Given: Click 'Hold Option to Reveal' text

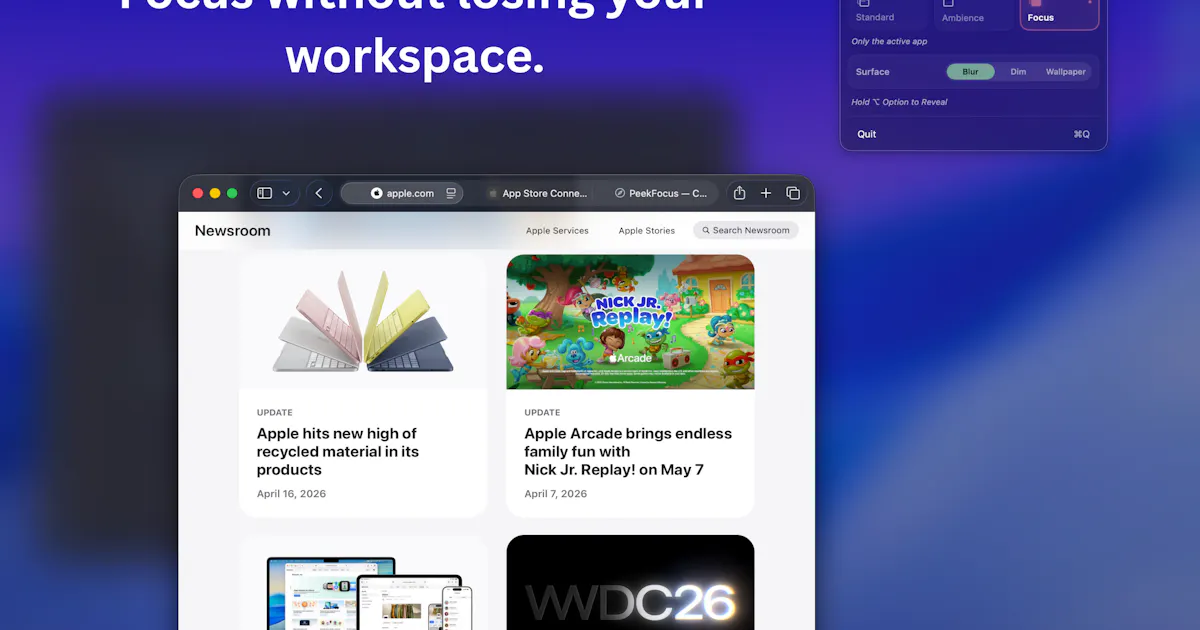Looking at the screenshot, I should pyautogui.click(x=899, y=102).
